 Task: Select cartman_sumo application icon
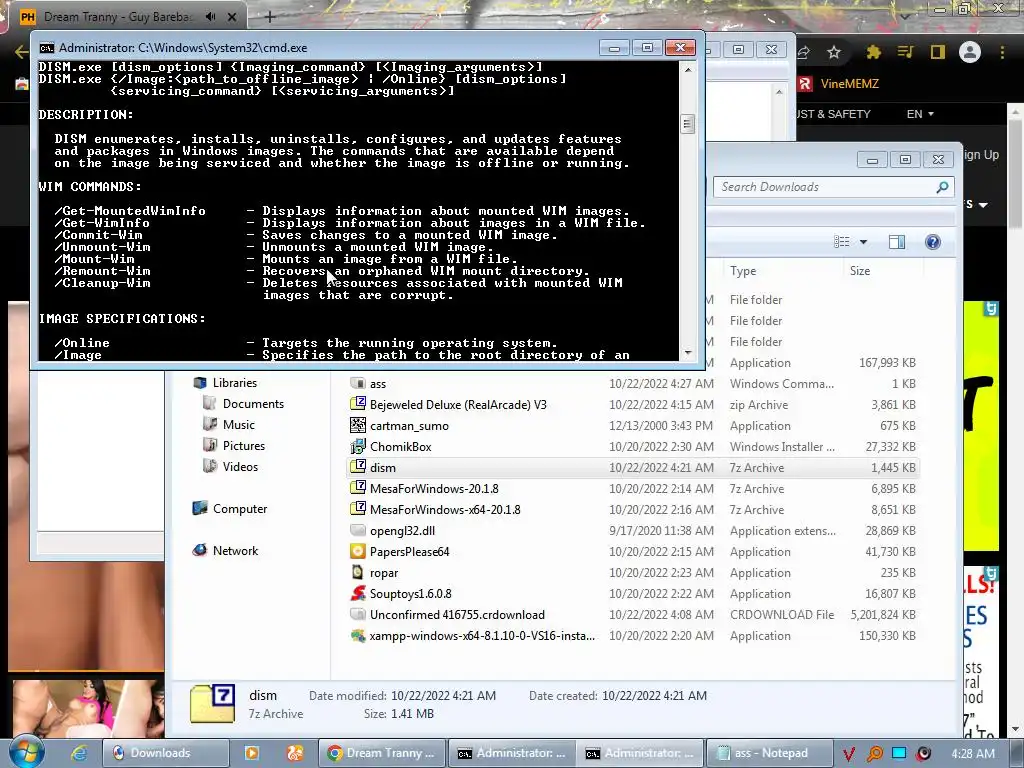(x=358, y=425)
